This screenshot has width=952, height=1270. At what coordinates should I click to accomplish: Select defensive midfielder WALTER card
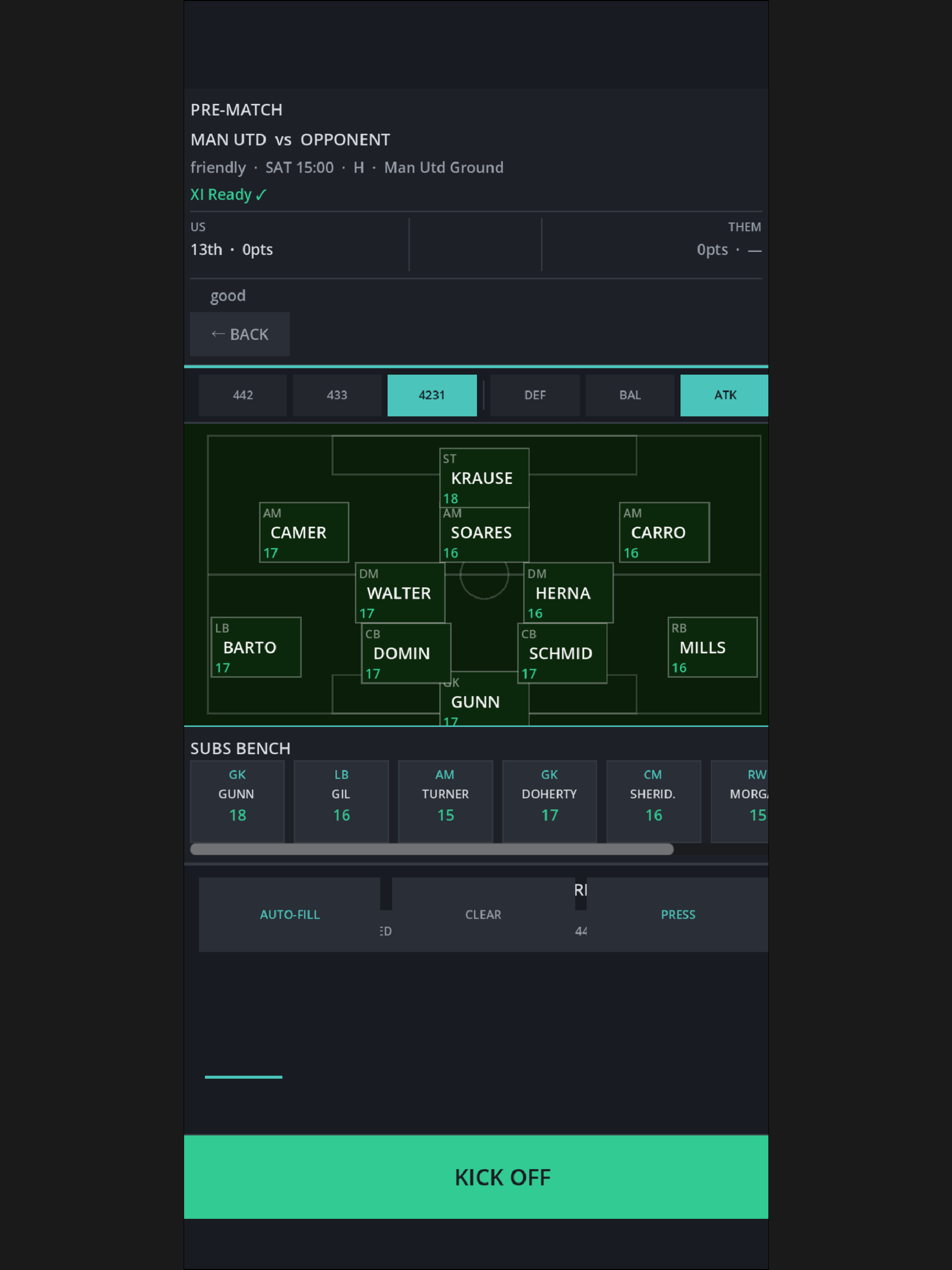pos(400,593)
